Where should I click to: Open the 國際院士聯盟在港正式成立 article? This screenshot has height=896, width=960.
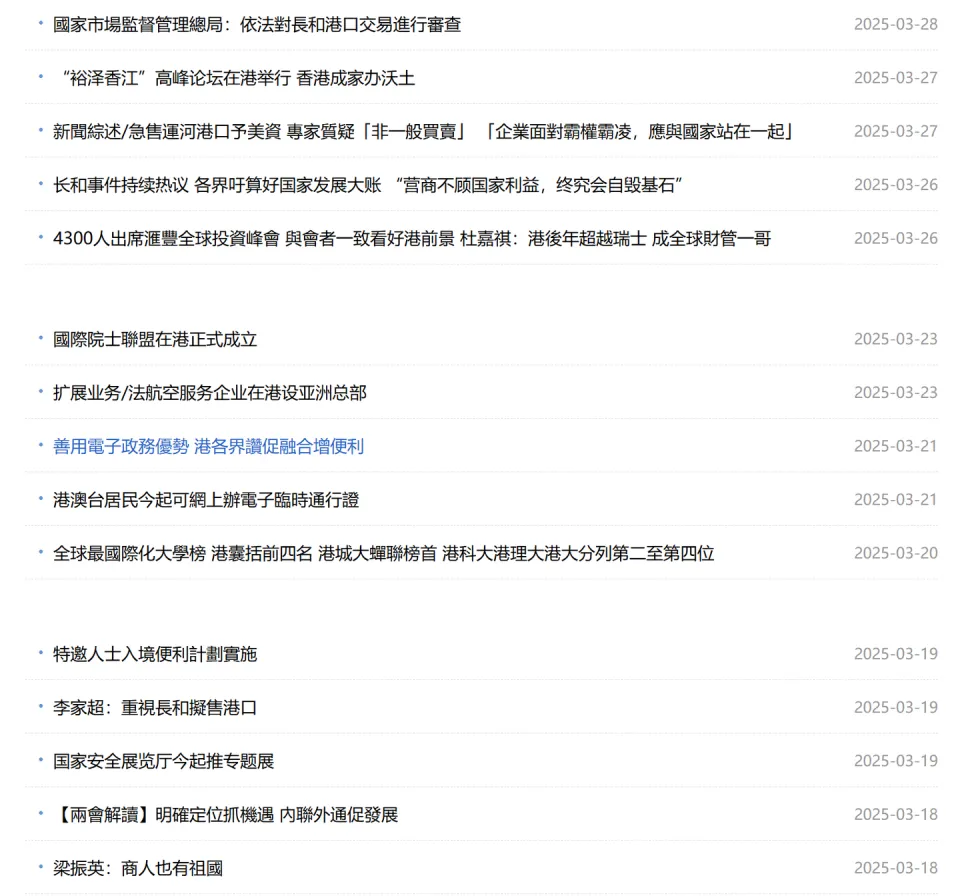155,339
